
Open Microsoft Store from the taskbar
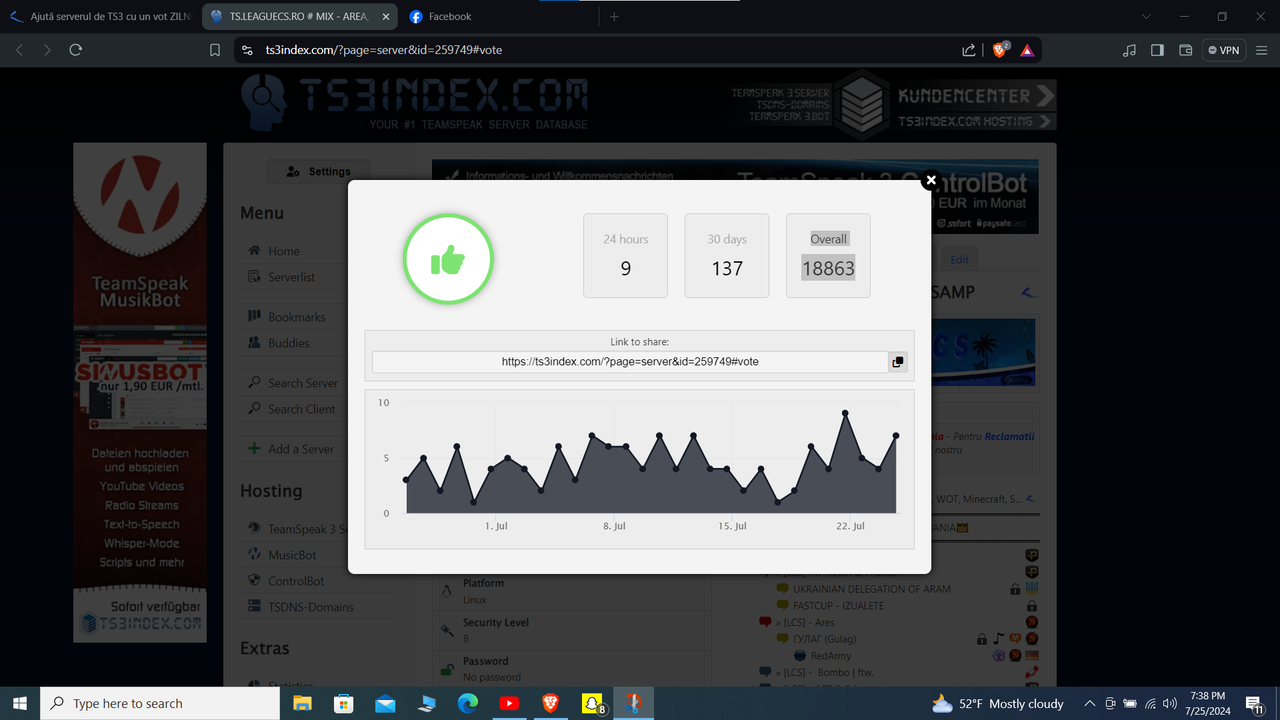tap(344, 704)
